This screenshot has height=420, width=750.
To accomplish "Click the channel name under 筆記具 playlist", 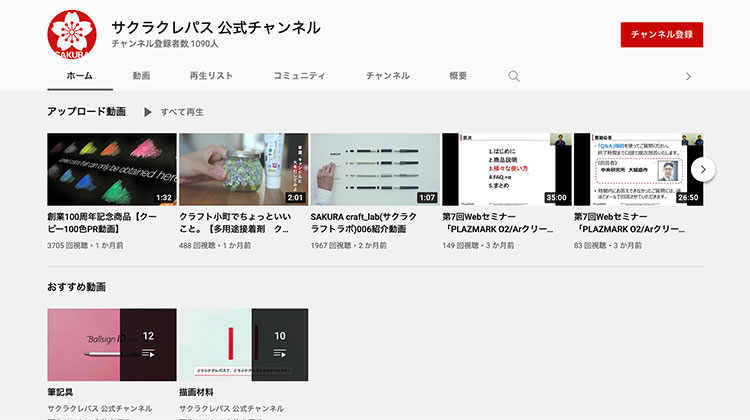I will tap(99, 409).
